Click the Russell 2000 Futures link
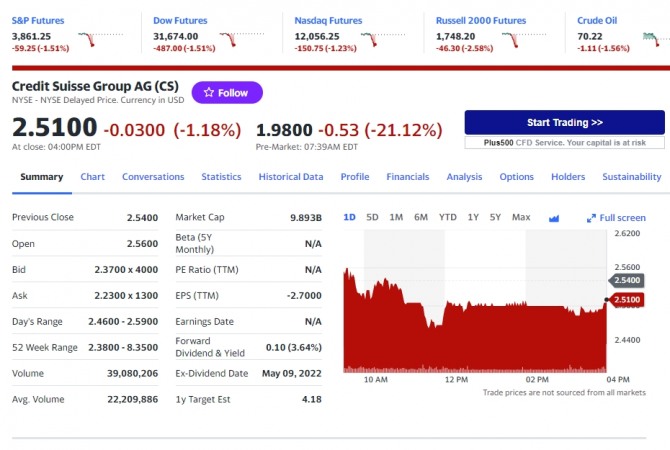 (480, 20)
